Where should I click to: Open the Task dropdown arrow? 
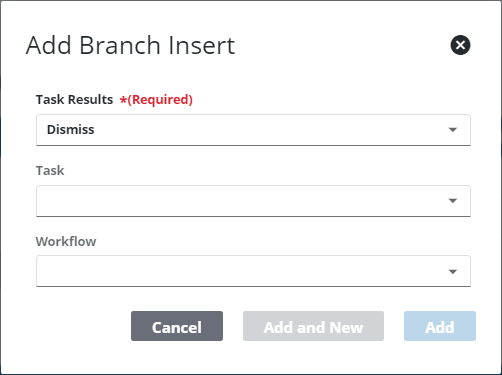452,201
